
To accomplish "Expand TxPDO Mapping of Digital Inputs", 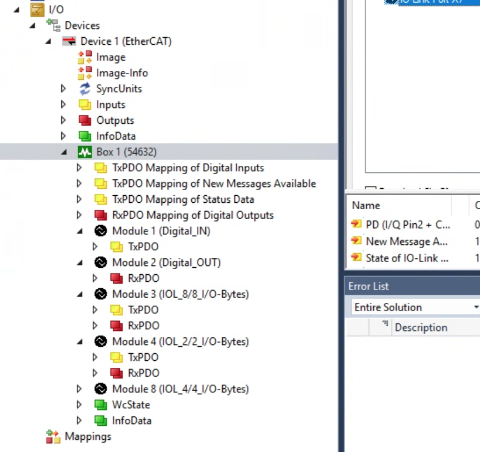I will [x=79, y=167].
